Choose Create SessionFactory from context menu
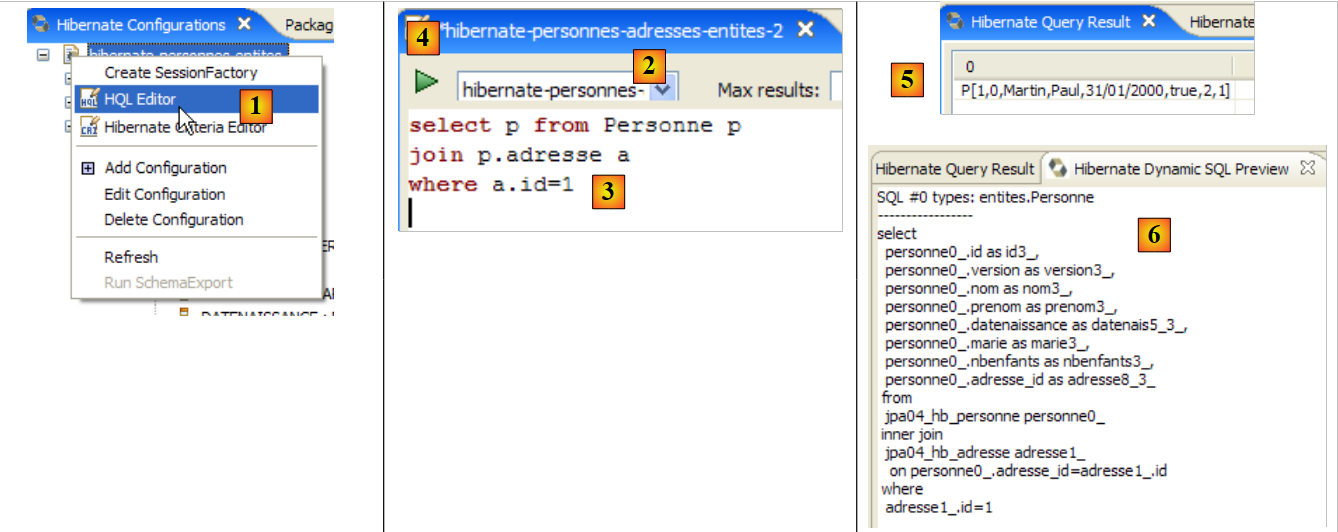1338x532 pixels. click(180, 73)
